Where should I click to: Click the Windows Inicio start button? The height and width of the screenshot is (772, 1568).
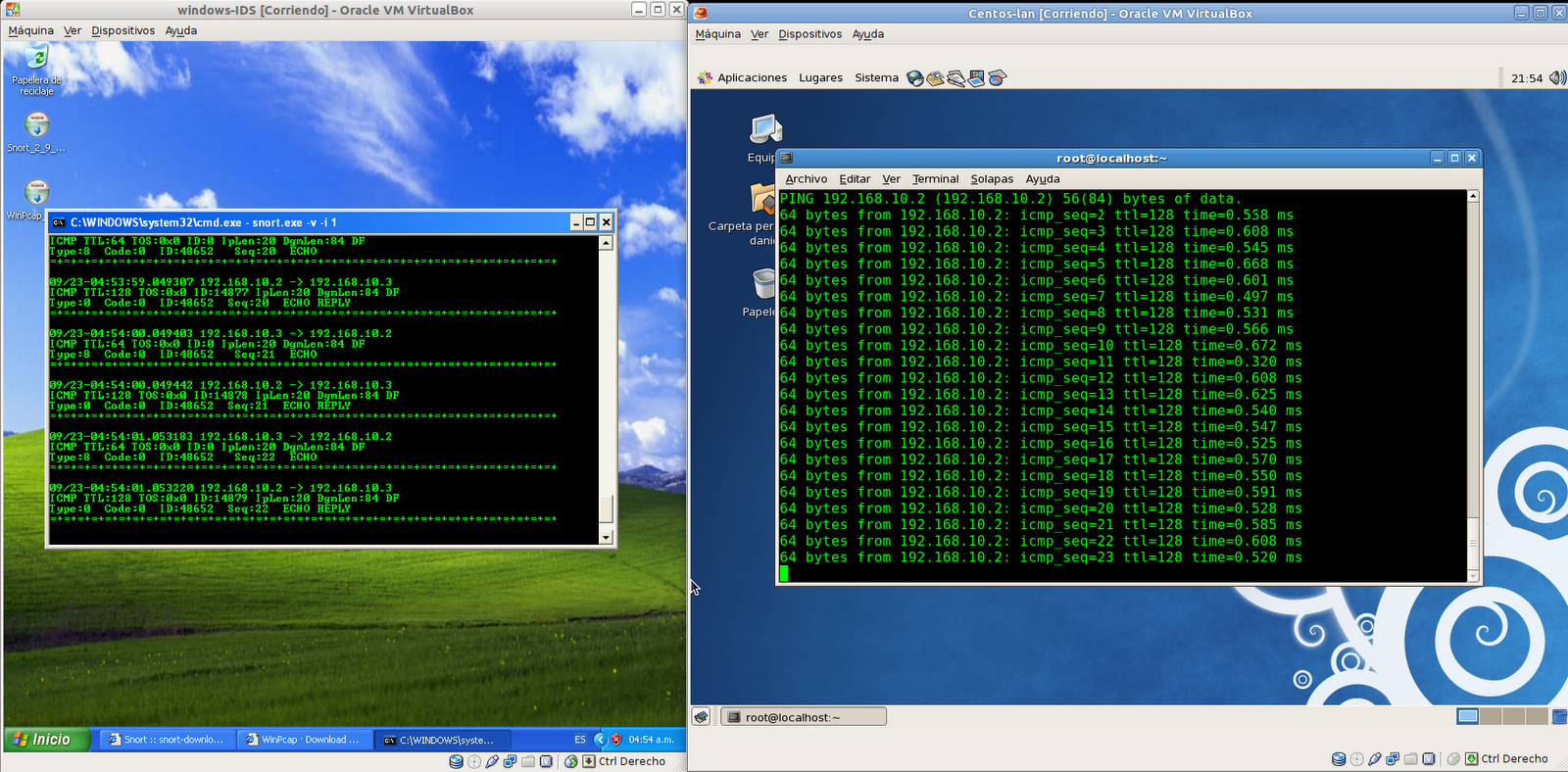pos(47,740)
